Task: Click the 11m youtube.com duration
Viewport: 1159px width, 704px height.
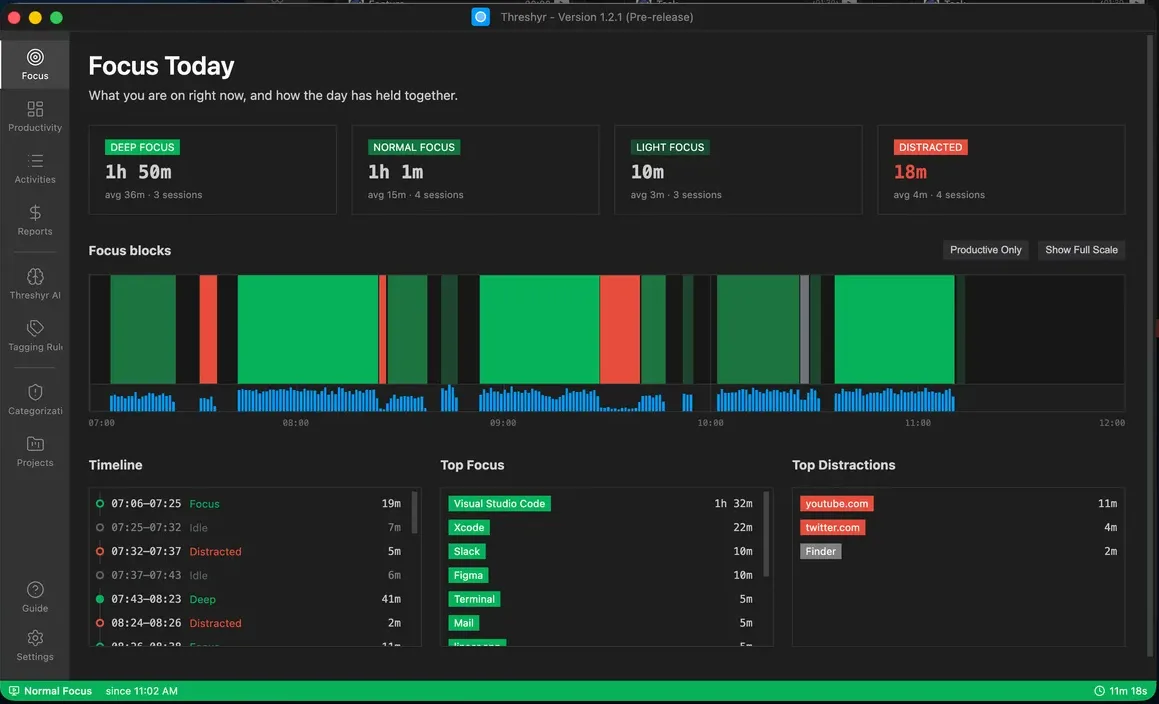Action: pyautogui.click(x=1107, y=504)
